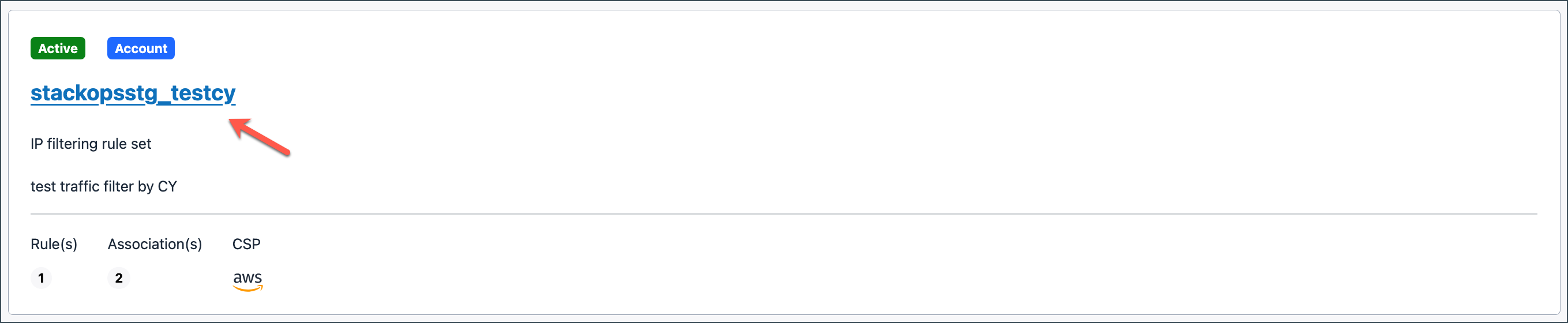Image resolution: width=1568 pixels, height=323 pixels.
Task: Select the Rule(s) count badge showing 1
Action: pyautogui.click(x=41, y=278)
